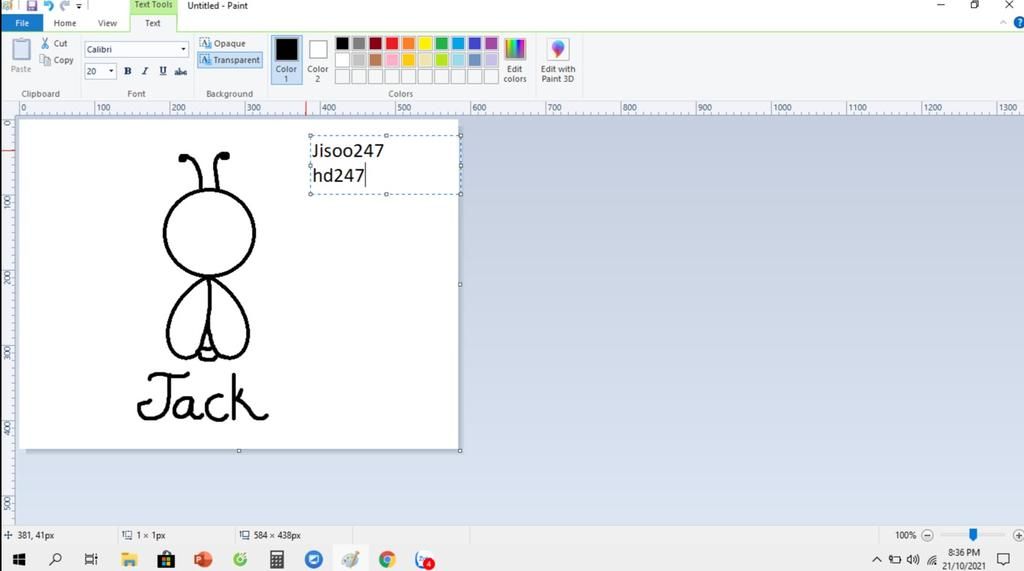Viewport: 1024px width, 571px height.
Task: Pick the green color swatch
Action: click(x=441, y=44)
